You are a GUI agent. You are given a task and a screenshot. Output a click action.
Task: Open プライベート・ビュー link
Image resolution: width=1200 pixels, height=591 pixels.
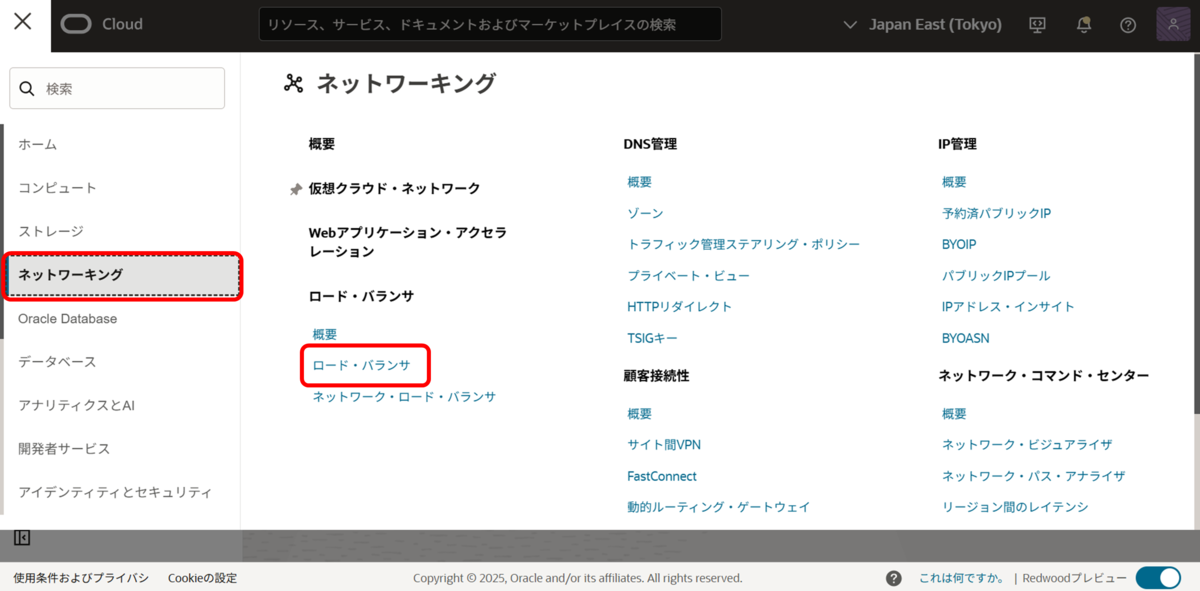click(x=688, y=275)
